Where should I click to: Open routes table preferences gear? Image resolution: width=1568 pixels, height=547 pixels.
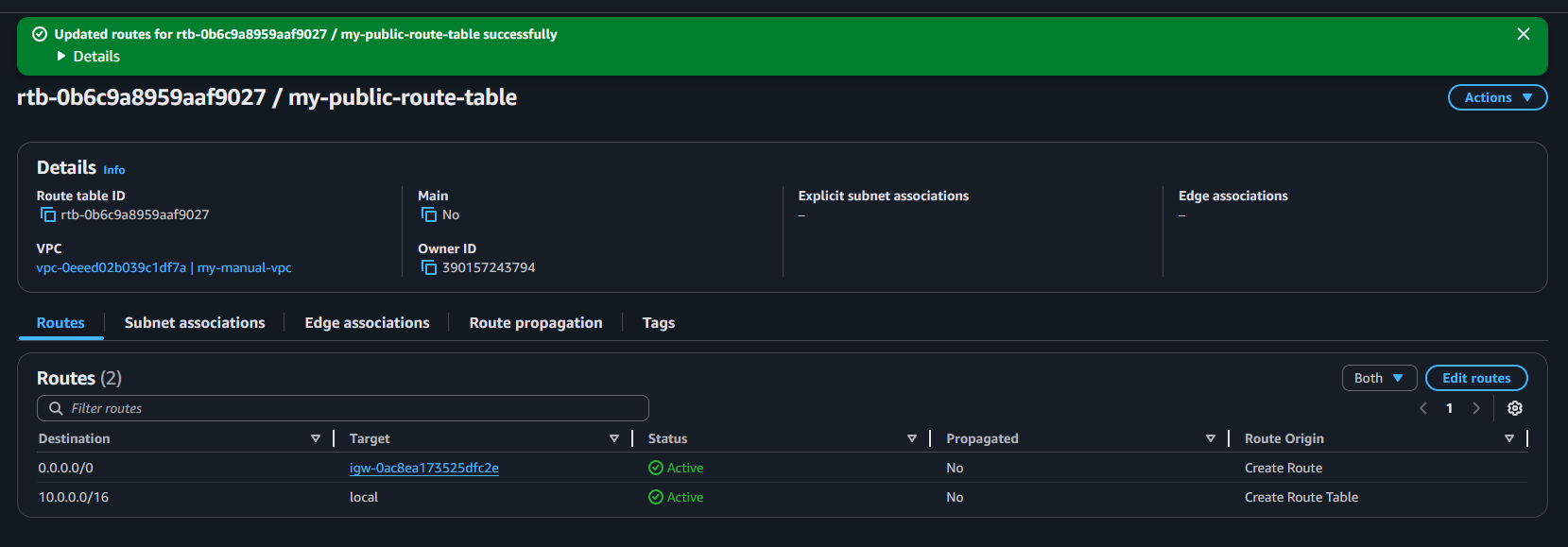pyautogui.click(x=1515, y=408)
